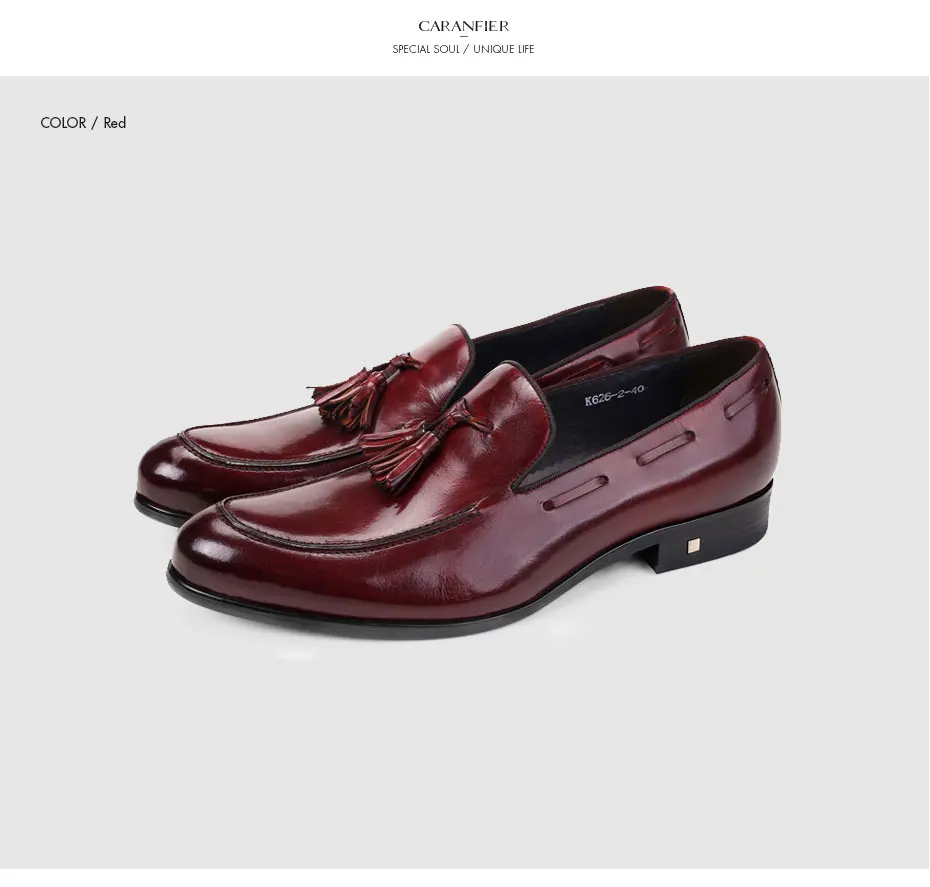Click the word UNIQUE LIFE in the tagline

coord(504,49)
